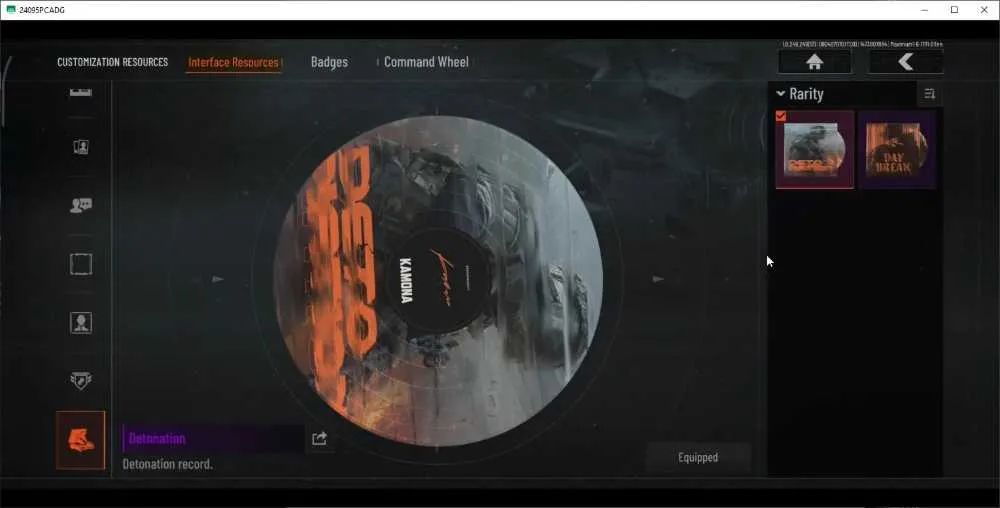Click the 24095PCADG window title icon
Screen dimensions: 1000x508
tap(10, 10)
